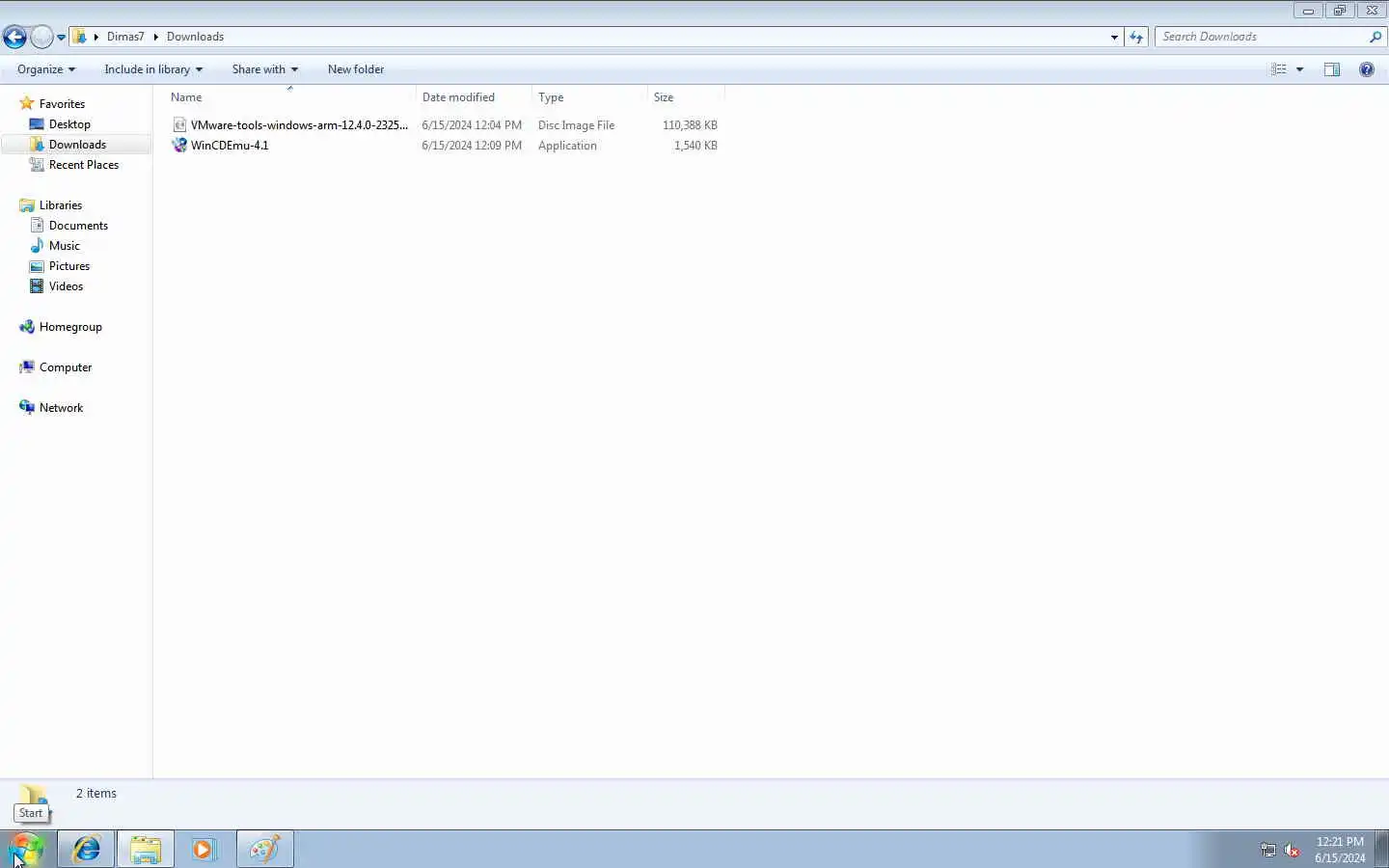Open the recent pages dropdown arrow
This screenshot has height=868, width=1389.
tap(61, 38)
